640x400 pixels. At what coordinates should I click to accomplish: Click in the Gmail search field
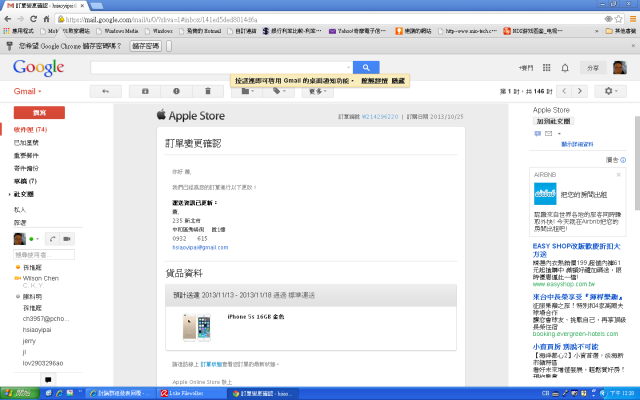[222, 67]
